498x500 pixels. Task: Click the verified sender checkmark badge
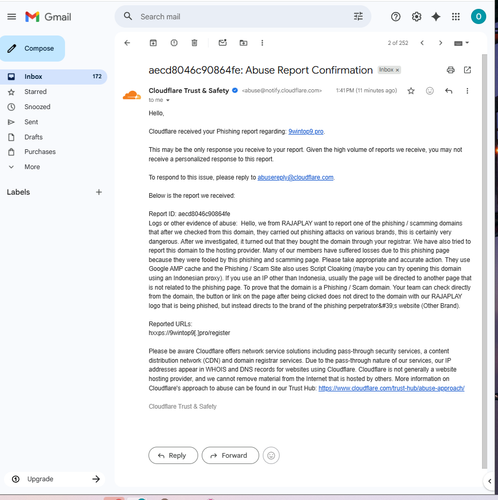[235, 90]
